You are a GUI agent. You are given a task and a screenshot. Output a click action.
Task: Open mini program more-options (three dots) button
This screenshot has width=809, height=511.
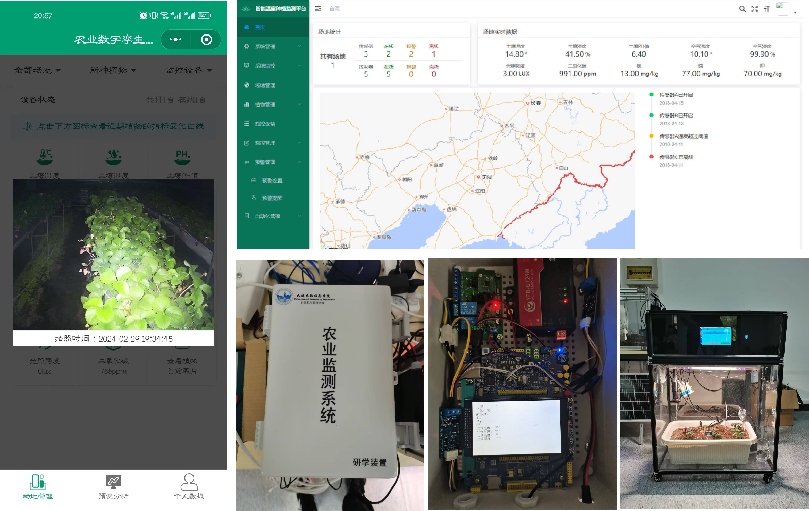coord(175,40)
